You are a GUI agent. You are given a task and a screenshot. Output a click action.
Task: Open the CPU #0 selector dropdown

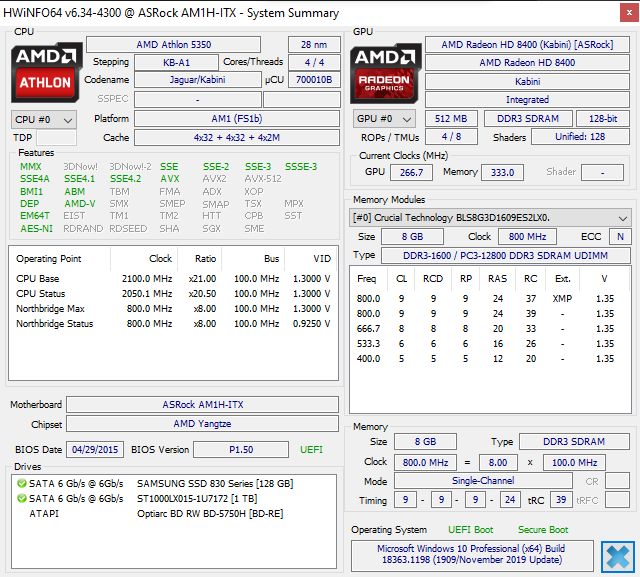(x=44, y=120)
